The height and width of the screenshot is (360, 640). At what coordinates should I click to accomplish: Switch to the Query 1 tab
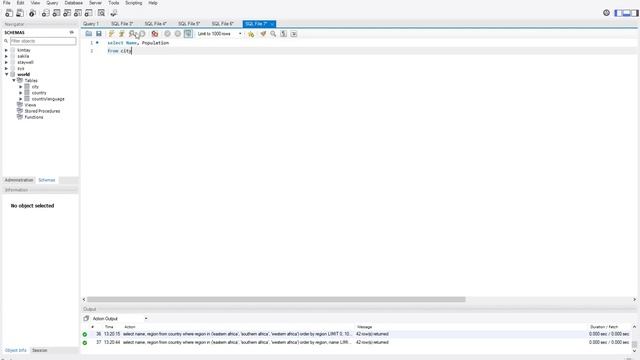click(x=91, y=24)
